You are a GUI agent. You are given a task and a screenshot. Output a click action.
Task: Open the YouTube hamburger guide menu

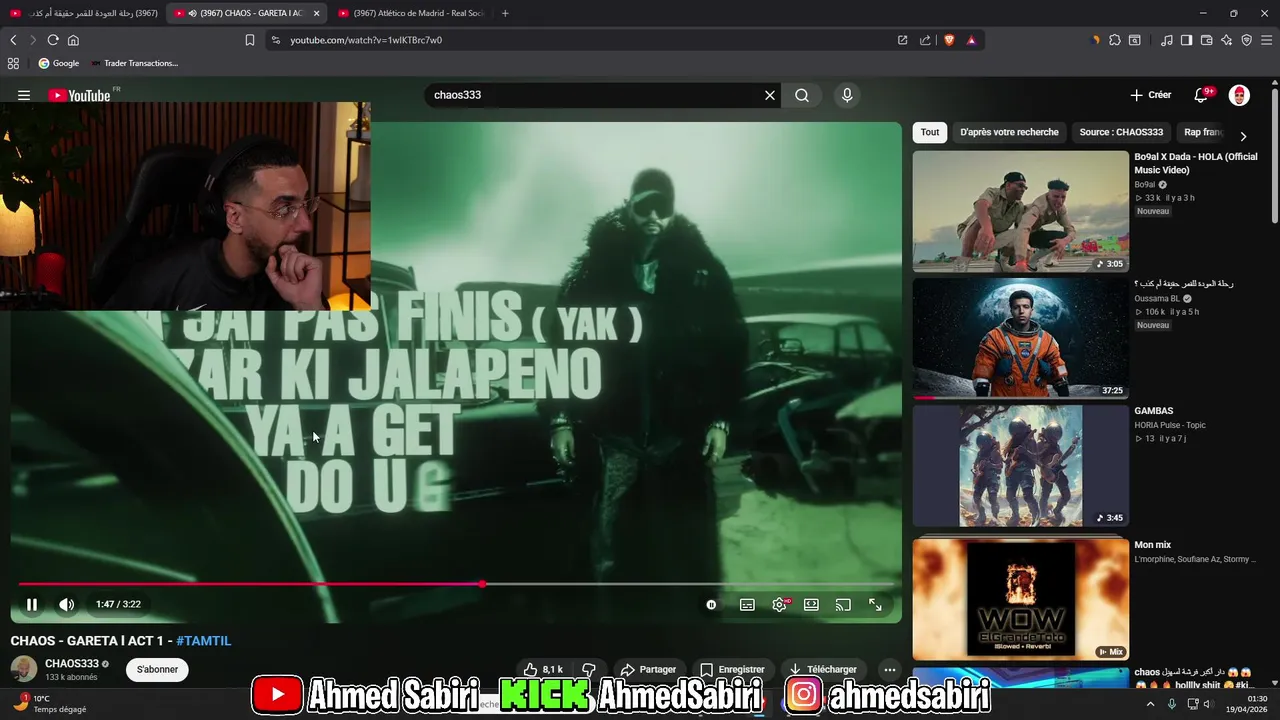[24, 95]
